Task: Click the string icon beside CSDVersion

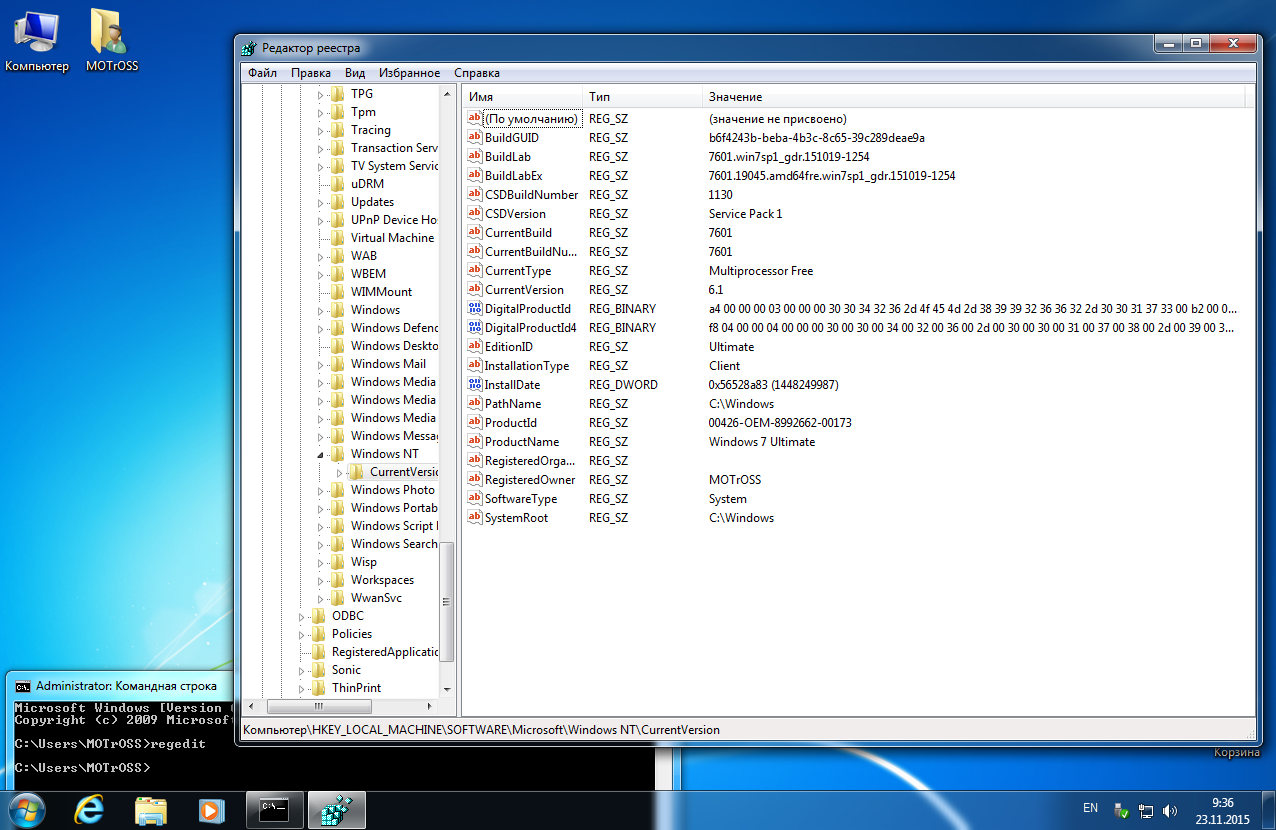Action: pyautogui.click(x=475, y=213)
